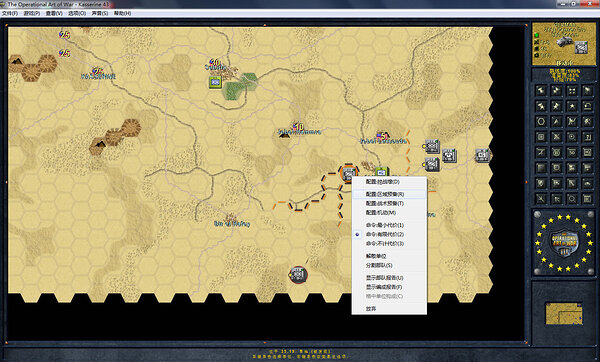The width and height of the screenshot is (600, 362).
Task: Click 放弃 to dismiss the context menu
Action: coord(371,308)
